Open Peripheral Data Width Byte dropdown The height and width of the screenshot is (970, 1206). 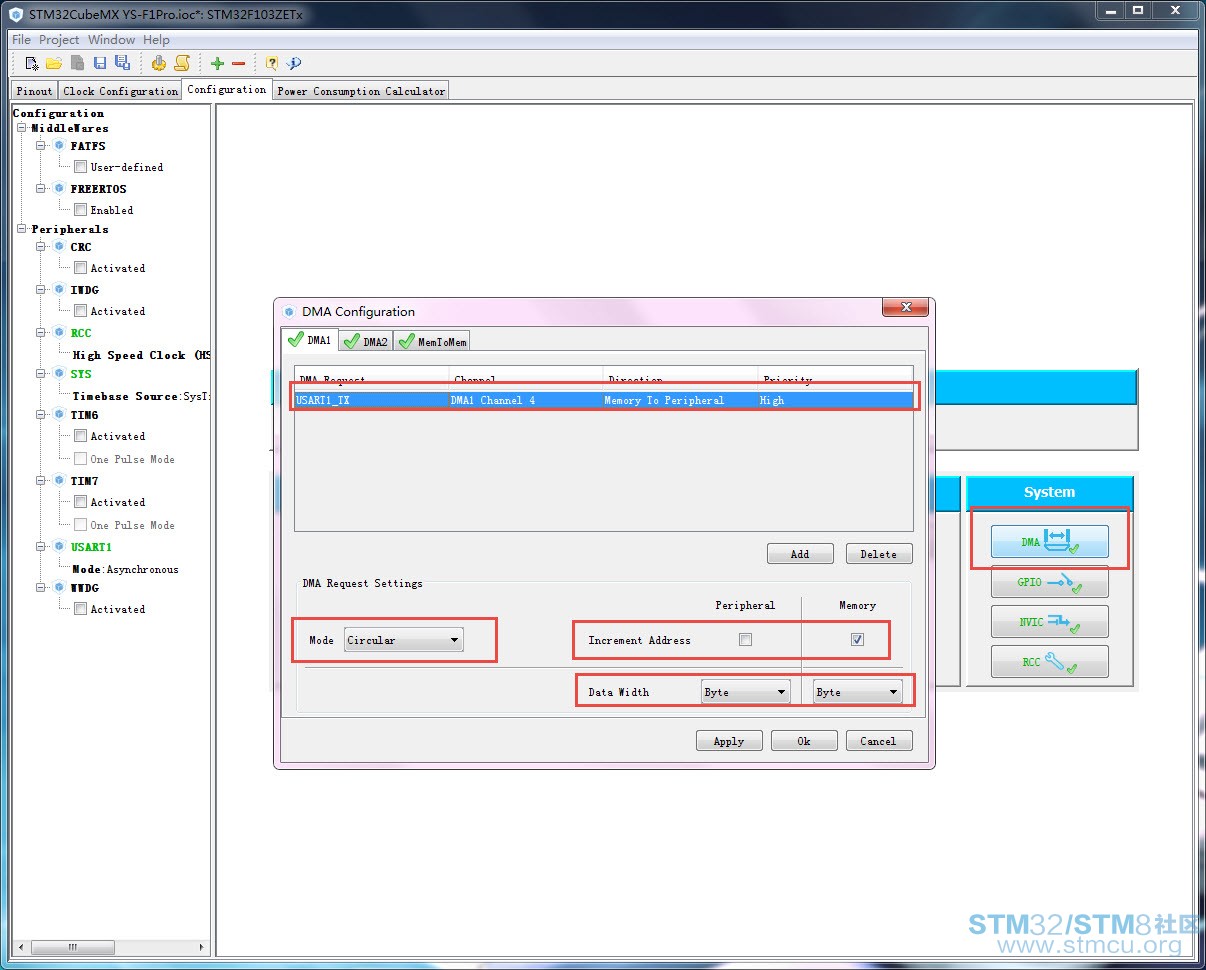click(x=745, y=692)
